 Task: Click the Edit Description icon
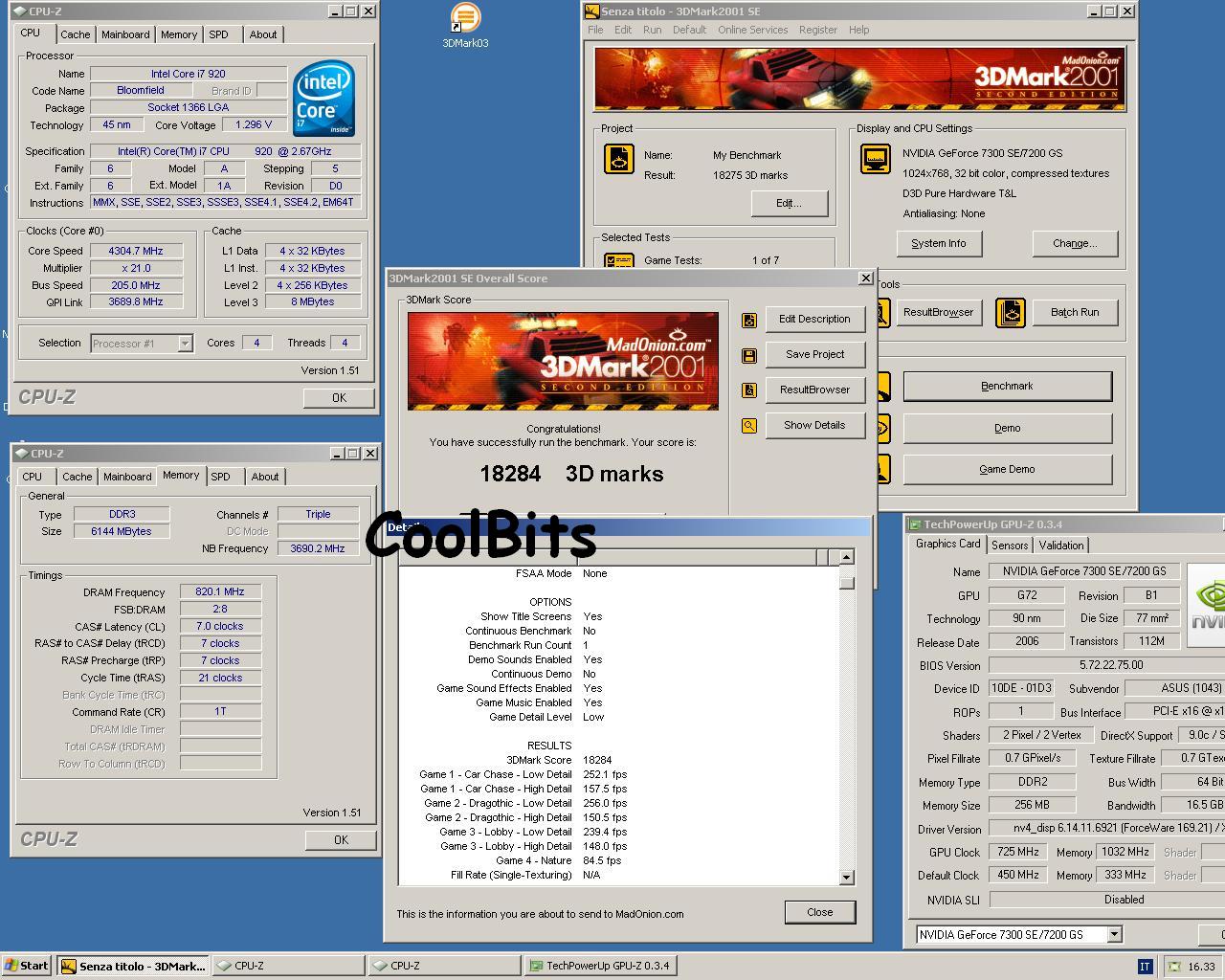[749, 320]
